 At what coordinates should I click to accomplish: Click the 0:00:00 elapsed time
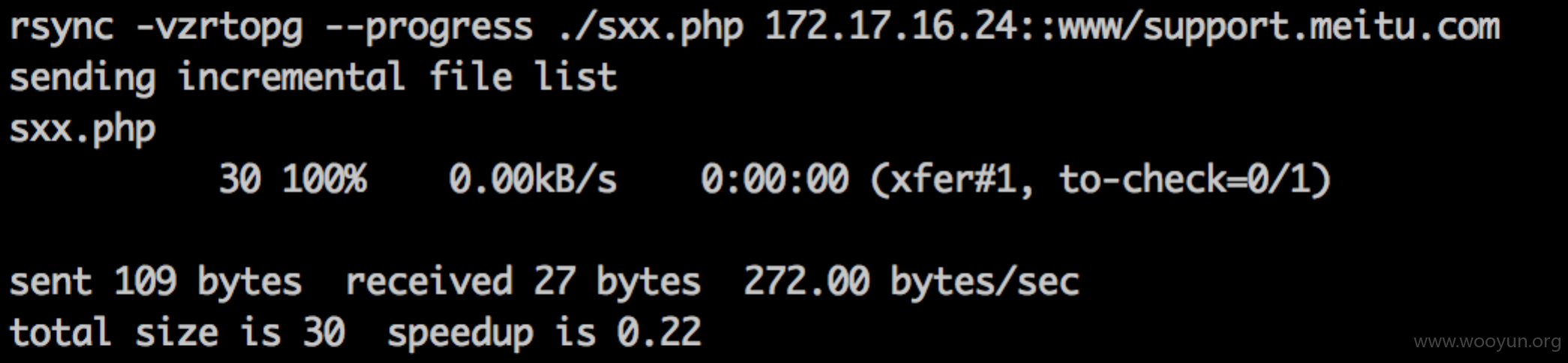774,180
